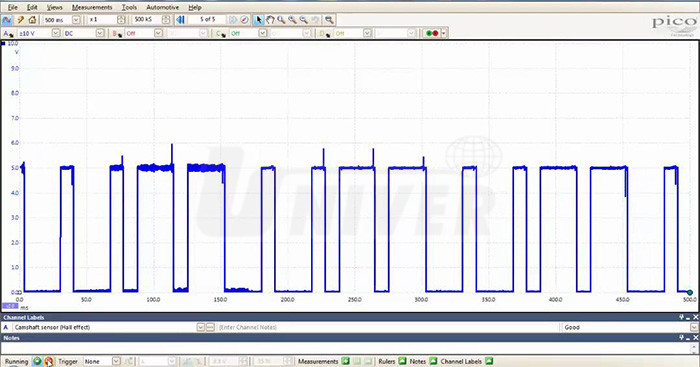Click the ruler handle at waveform end
Viewport: 700px width, 367px height.
coord(690,292)
